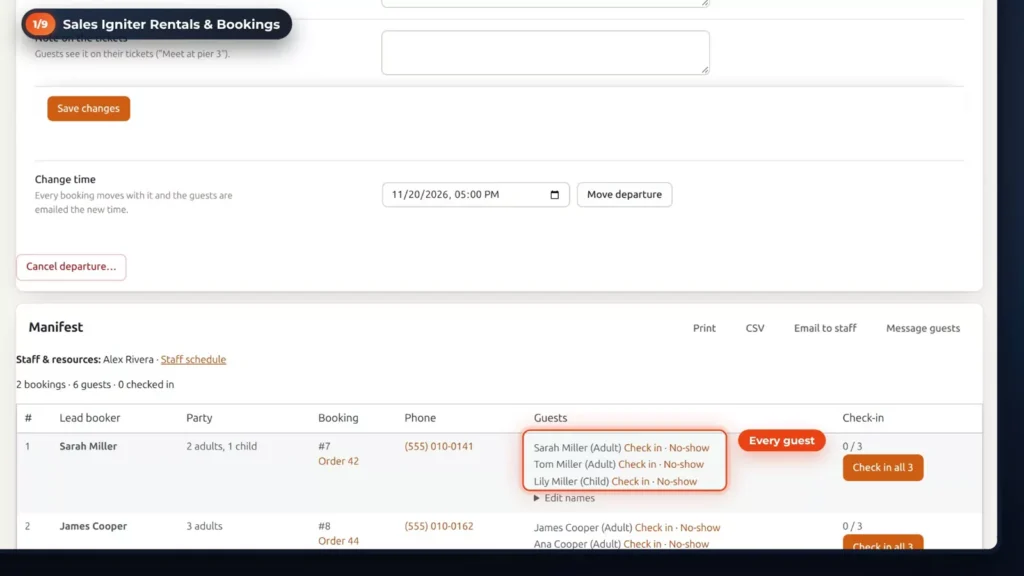Click the '3 adults' party cell

[x=204, y=526]
